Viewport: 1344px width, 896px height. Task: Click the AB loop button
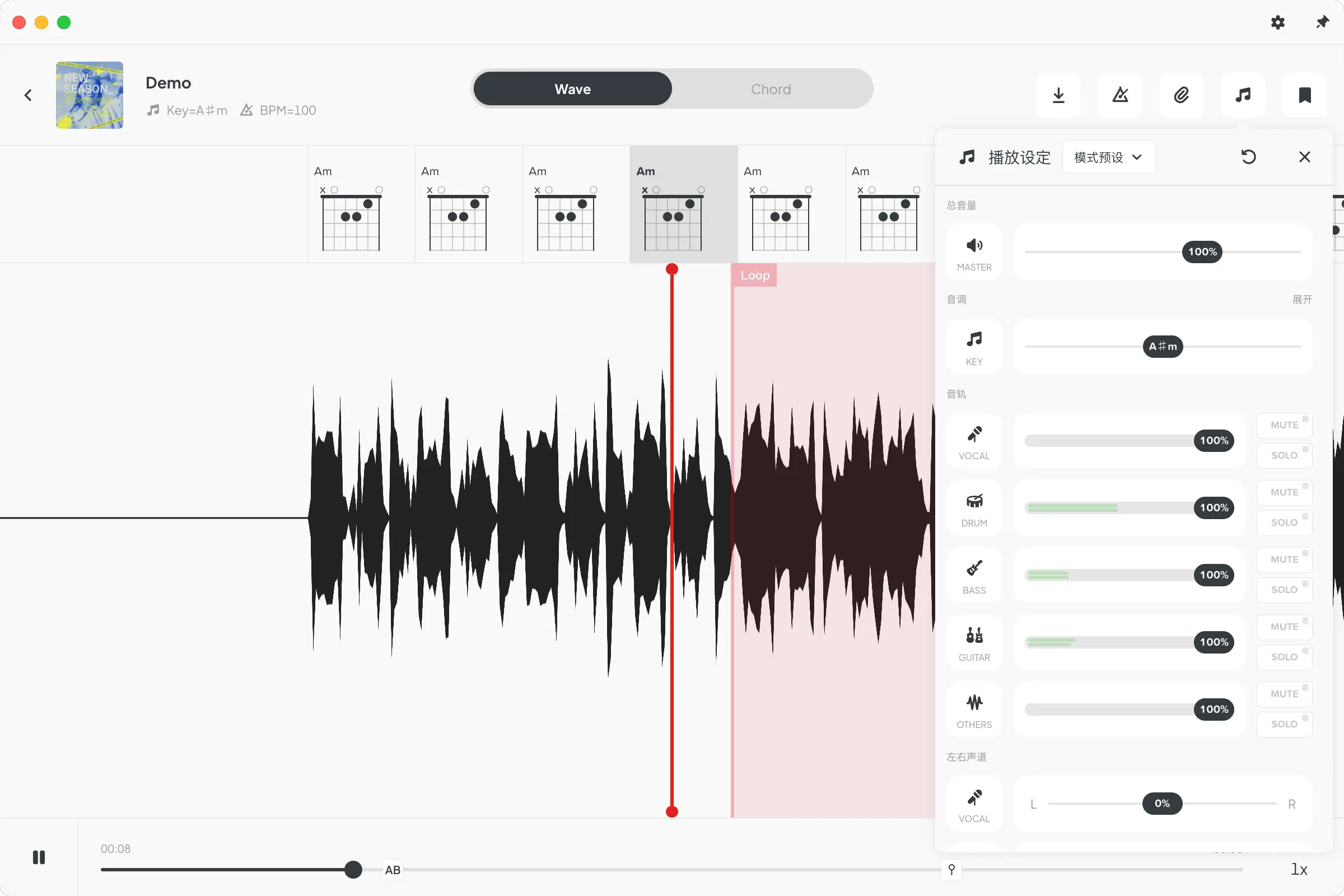[393, 870]
